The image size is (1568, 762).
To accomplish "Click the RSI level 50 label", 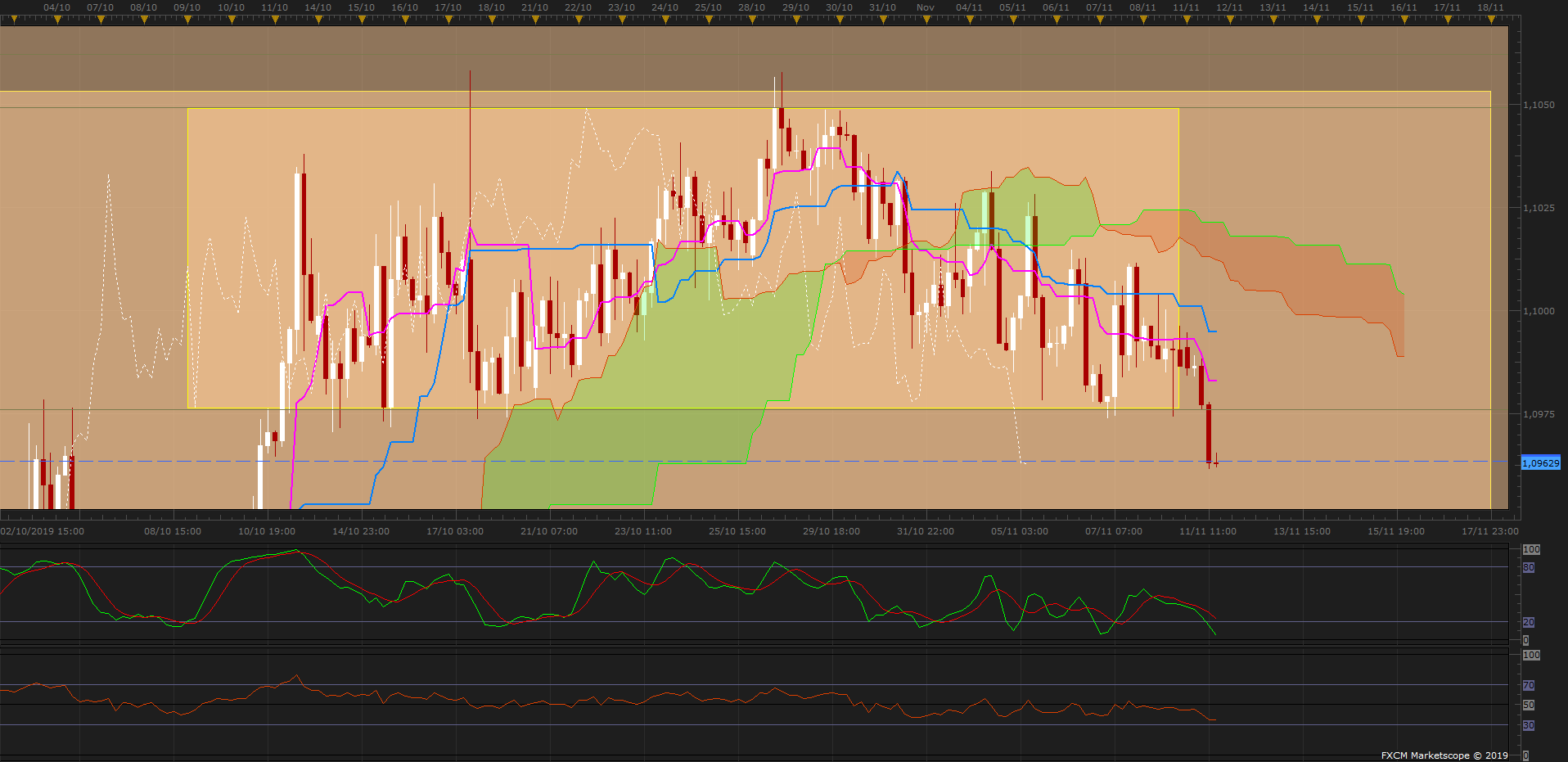I will [x=1529, y=705].
